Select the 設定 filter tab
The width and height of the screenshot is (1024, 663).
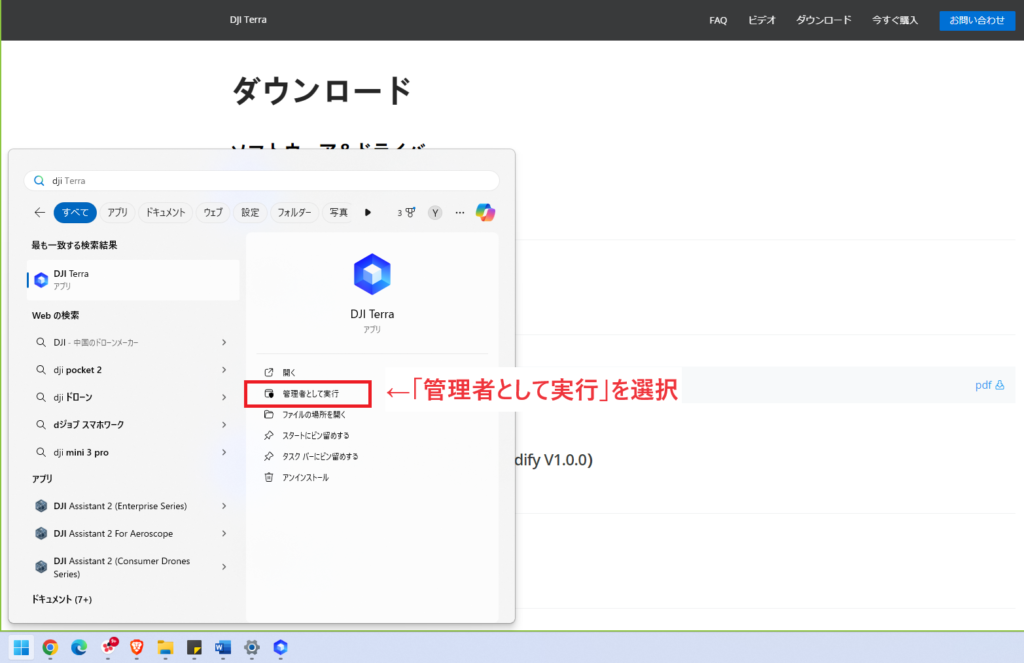click(250, 212)
